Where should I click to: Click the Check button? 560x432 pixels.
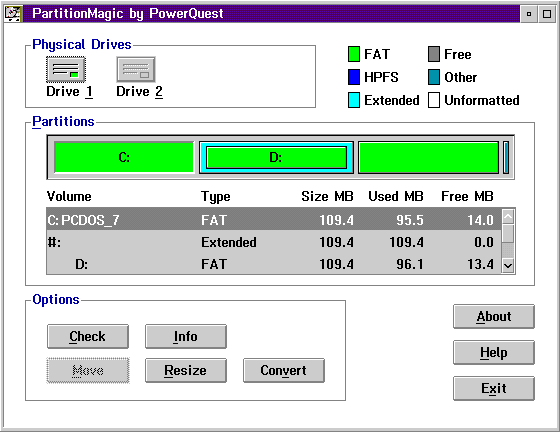pos(88,336)
